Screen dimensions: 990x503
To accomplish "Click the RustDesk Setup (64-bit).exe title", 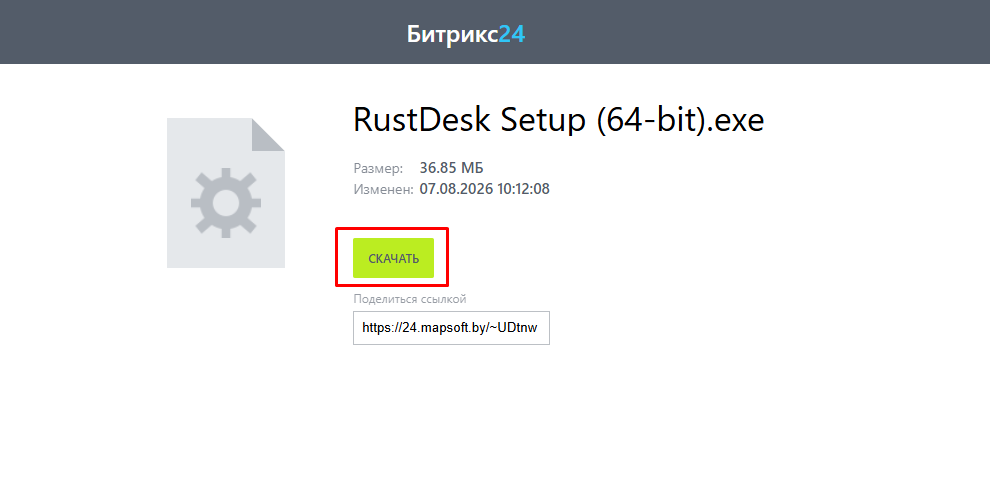I will (x=559, y=119).
